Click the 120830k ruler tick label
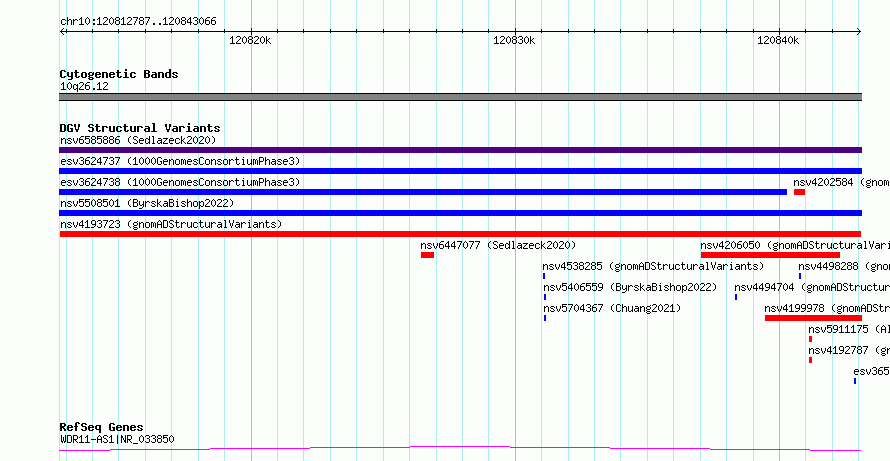890x461 pixels. [514, 40]
